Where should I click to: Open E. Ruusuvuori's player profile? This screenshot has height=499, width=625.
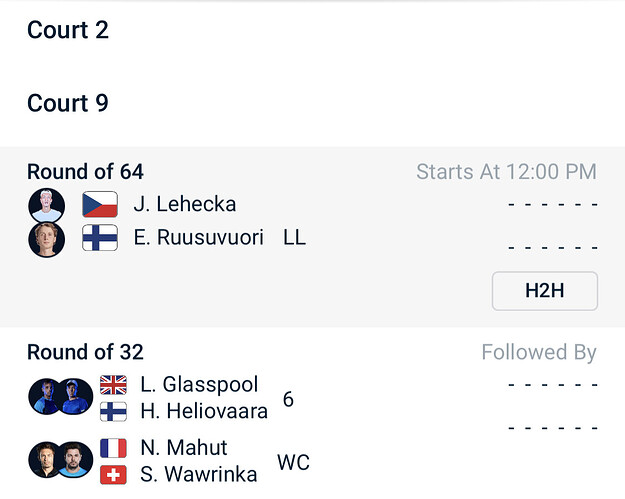(199, 238)
